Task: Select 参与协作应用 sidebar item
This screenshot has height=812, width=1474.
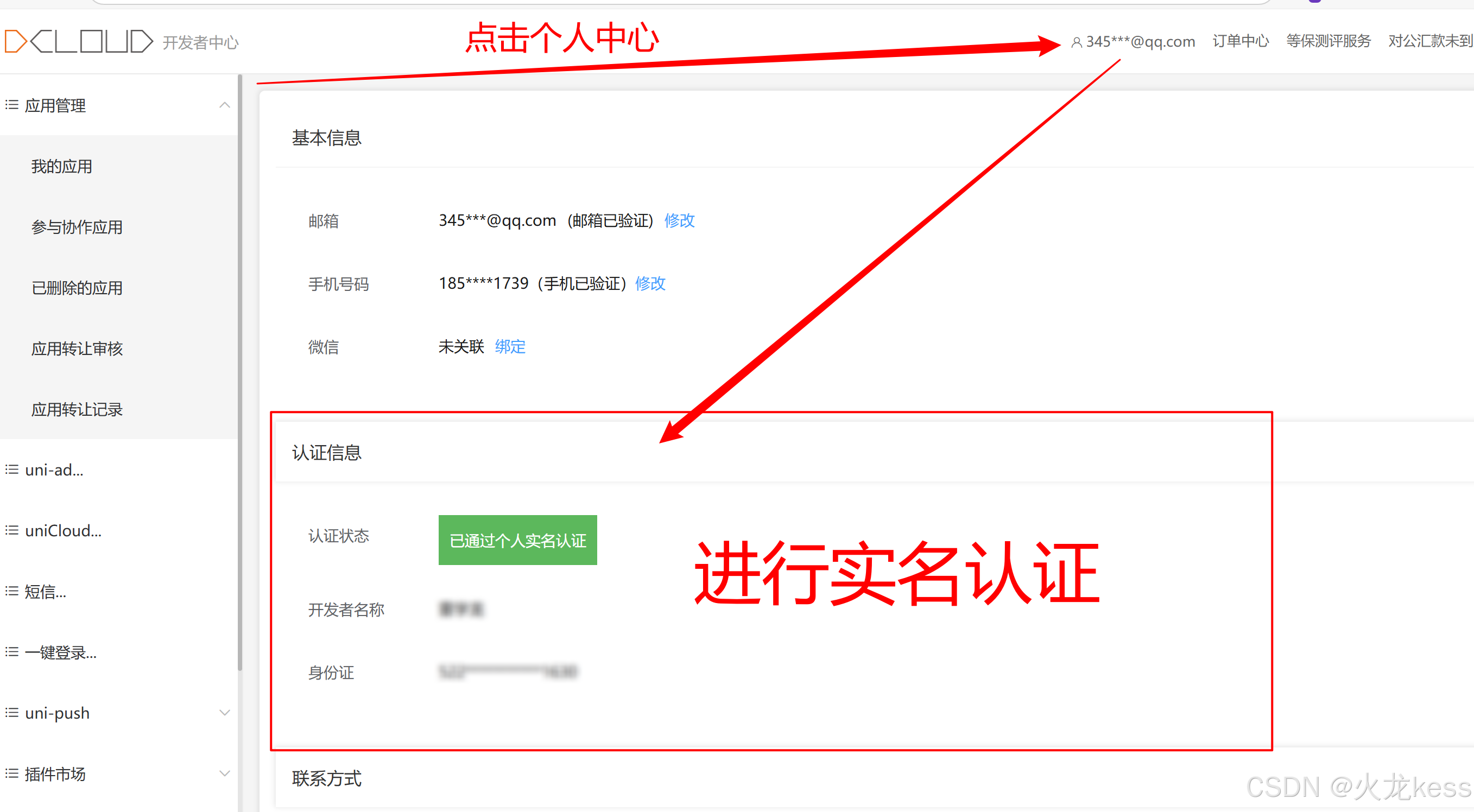Action: [x=77, y=227]
